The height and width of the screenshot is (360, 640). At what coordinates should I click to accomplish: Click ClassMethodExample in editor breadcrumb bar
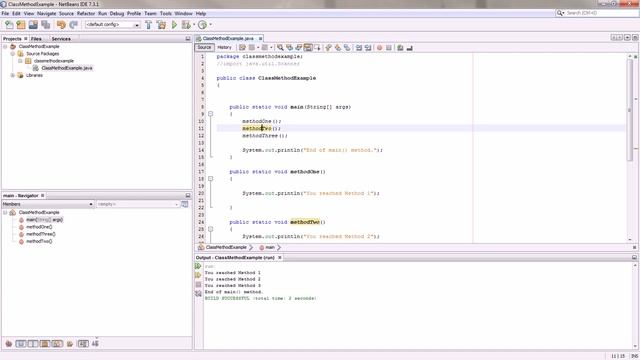click(x=226, y=247)
